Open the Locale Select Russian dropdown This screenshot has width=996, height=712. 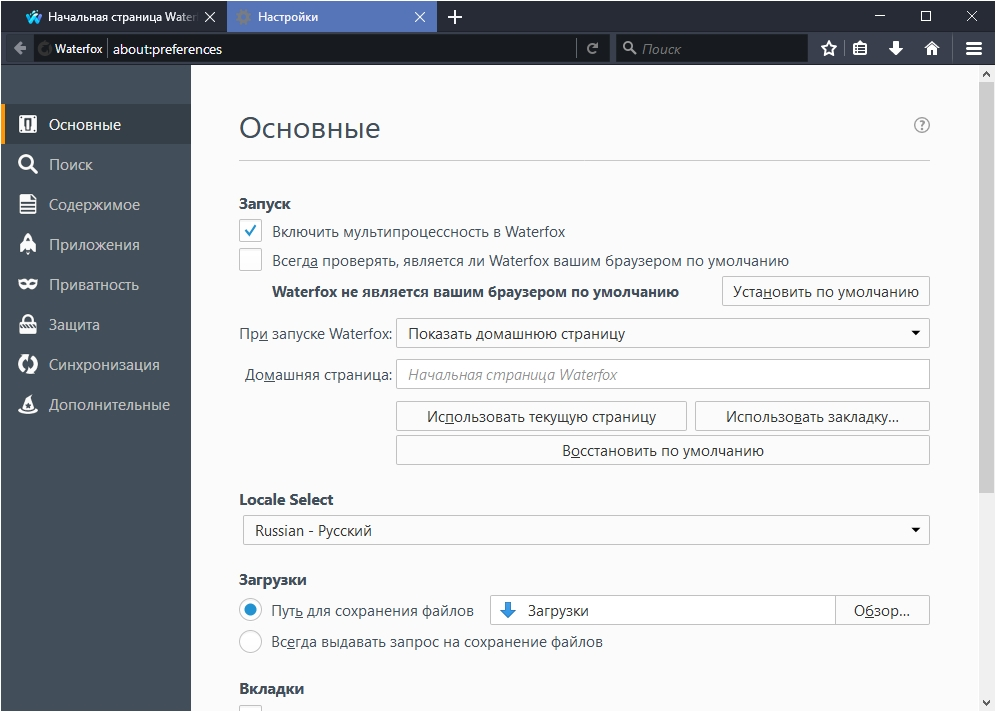[586, 530]
